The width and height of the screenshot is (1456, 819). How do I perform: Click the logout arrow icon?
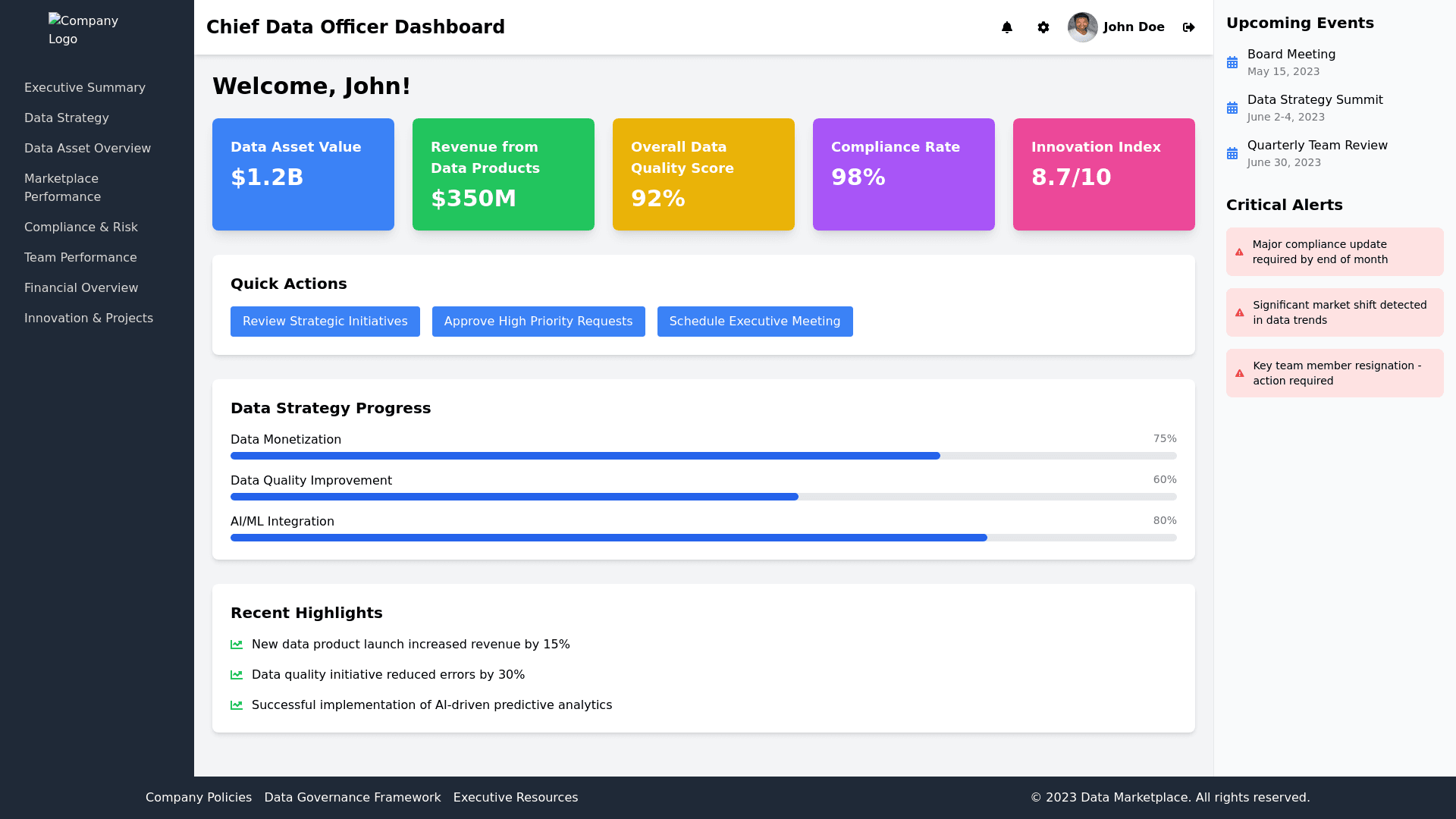pyautogui.click(x=1188, y=27)
